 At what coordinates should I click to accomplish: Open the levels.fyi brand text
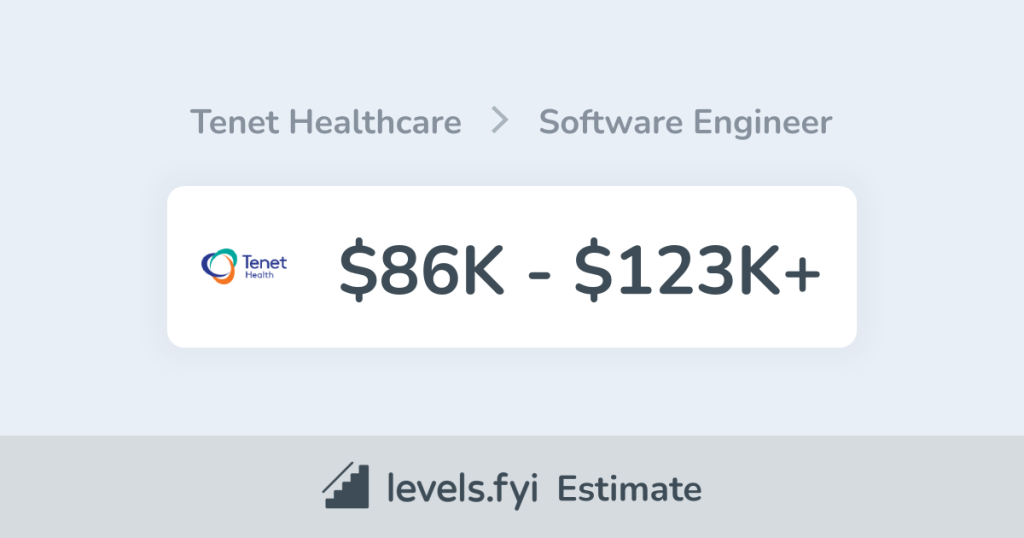click(463, 489)
